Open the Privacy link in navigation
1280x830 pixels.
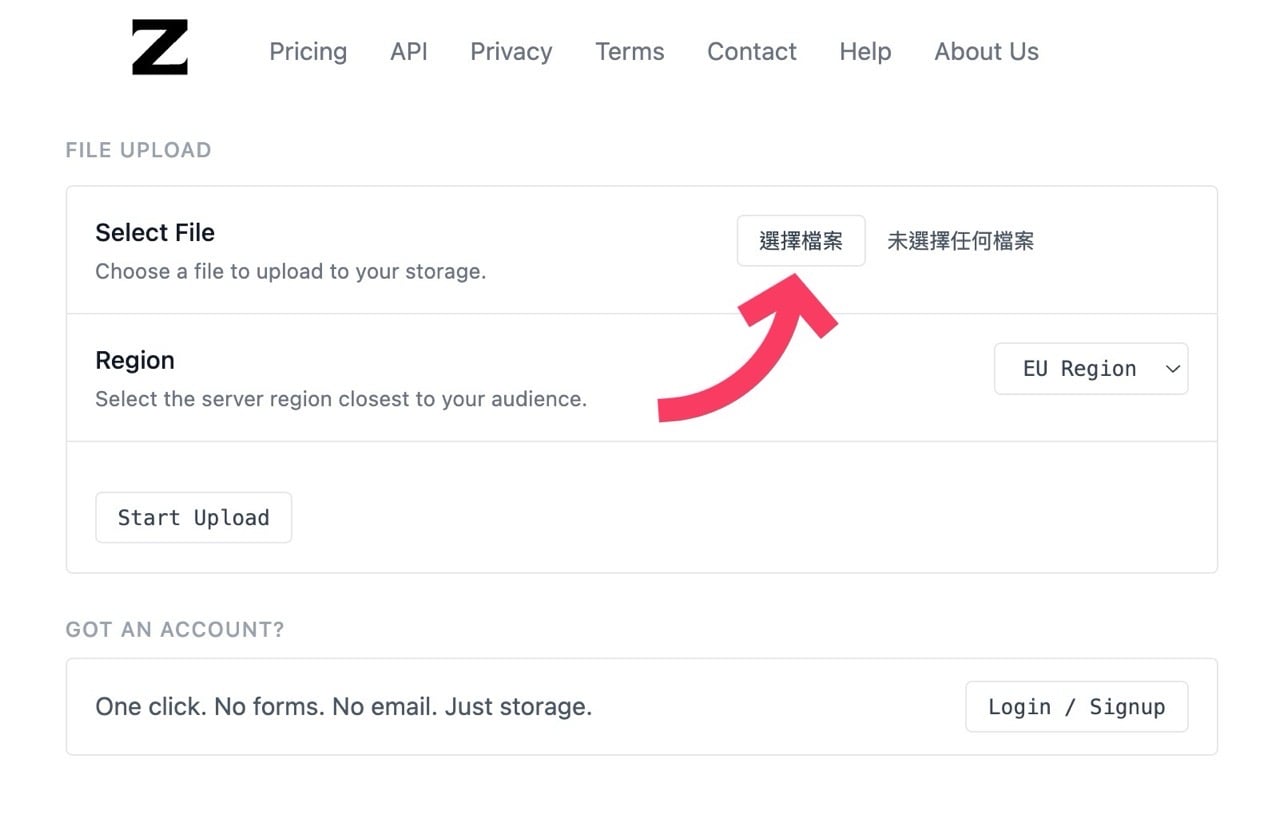(511, 52)
